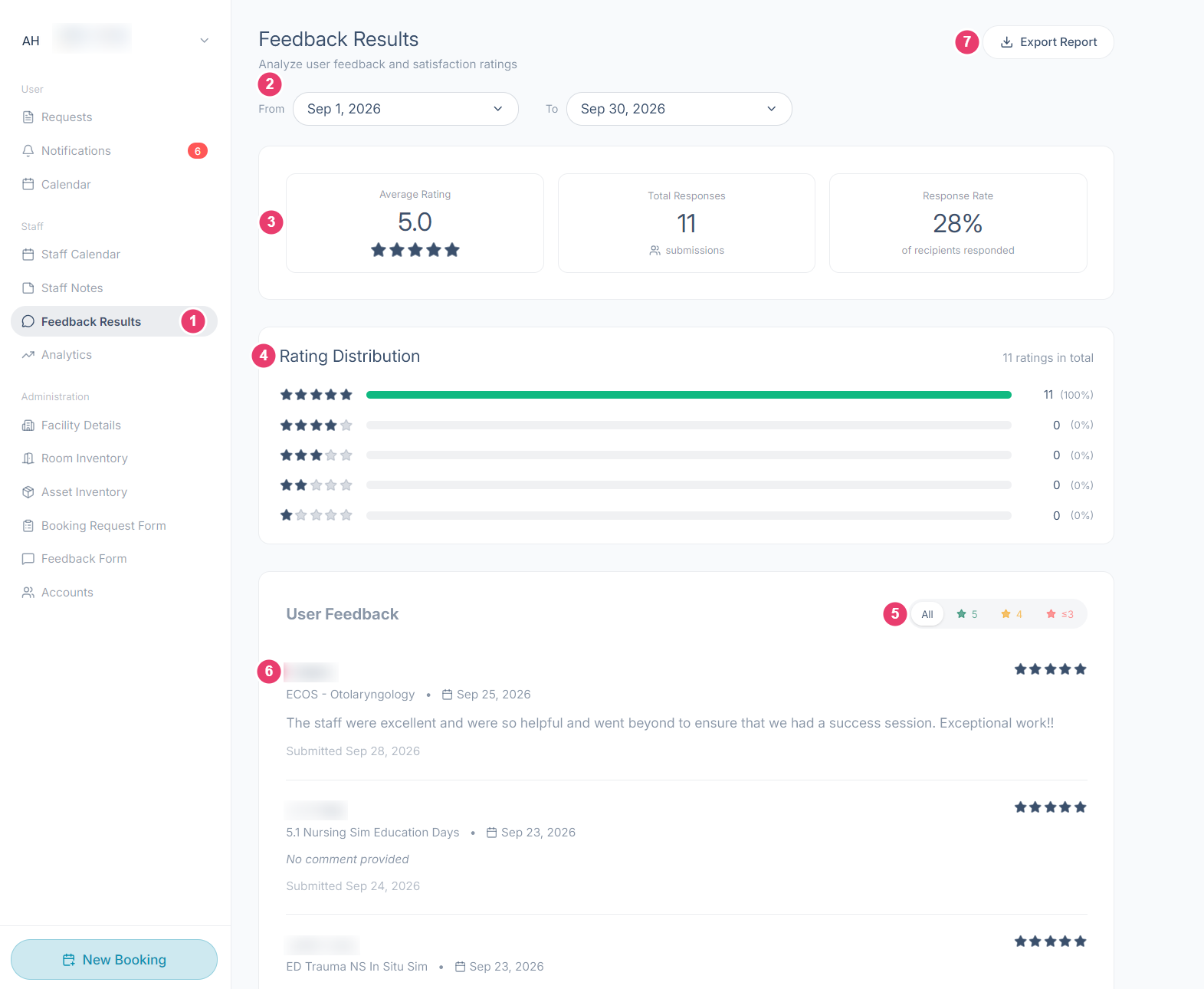Show all ratings with the All filter
Screen dimensions: 1204x989
pyautogui.click(x=927, y=614)
